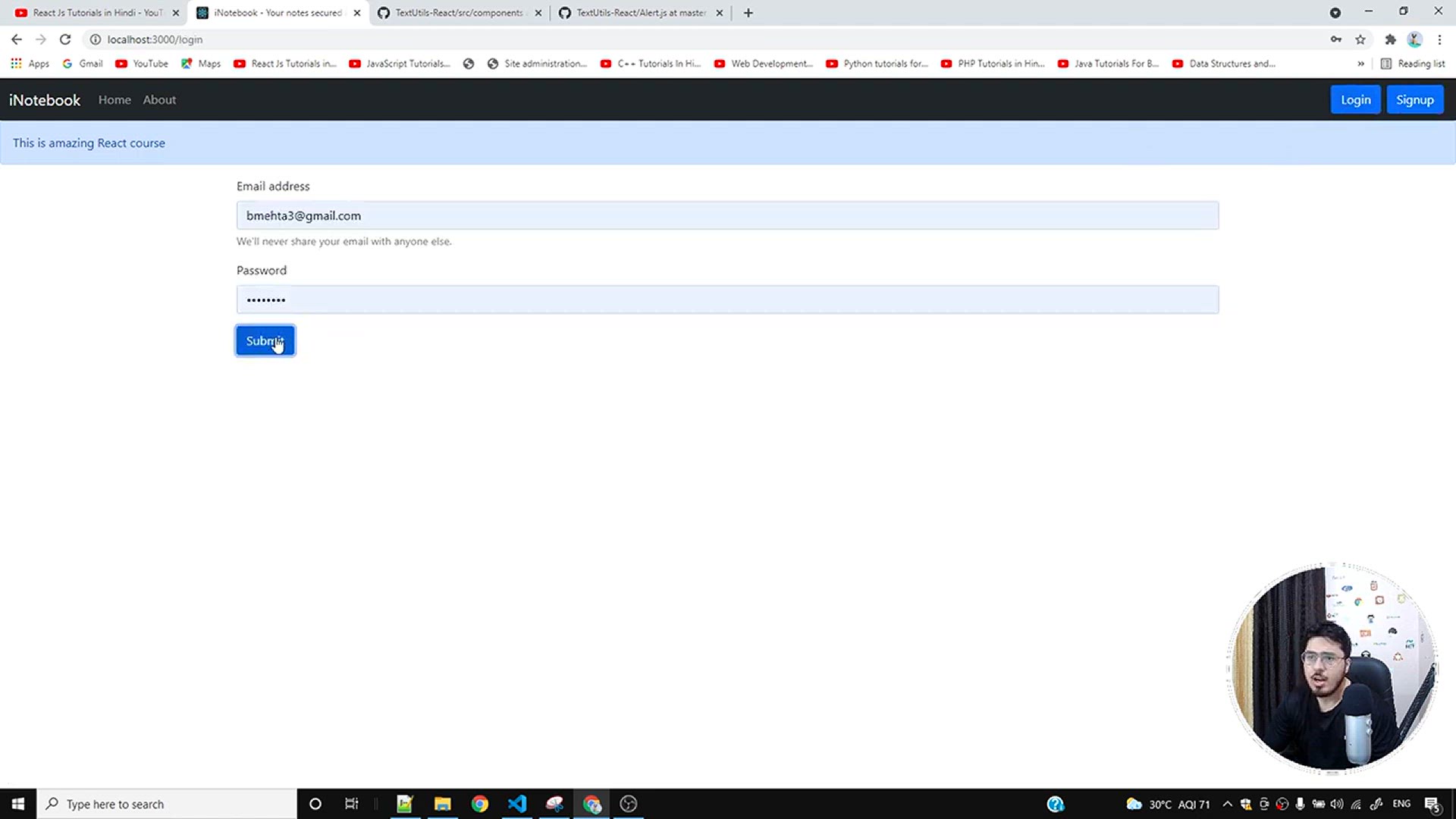Click the Windows taskbar search box
The width and height of the screenshot is (1456, 819).
[x=167, y=804]
